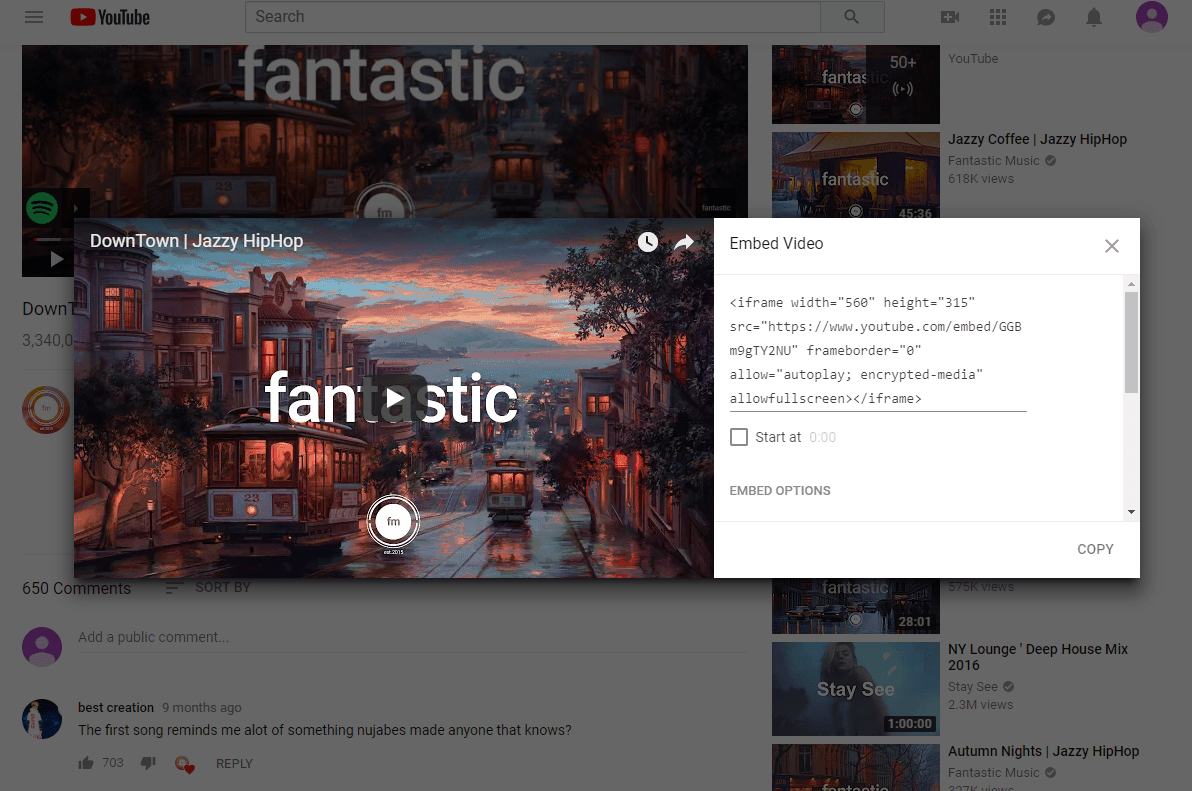
Task: Open Jazzy Coffee | Jazzy HipHop title
Action: pos(1037,139)
